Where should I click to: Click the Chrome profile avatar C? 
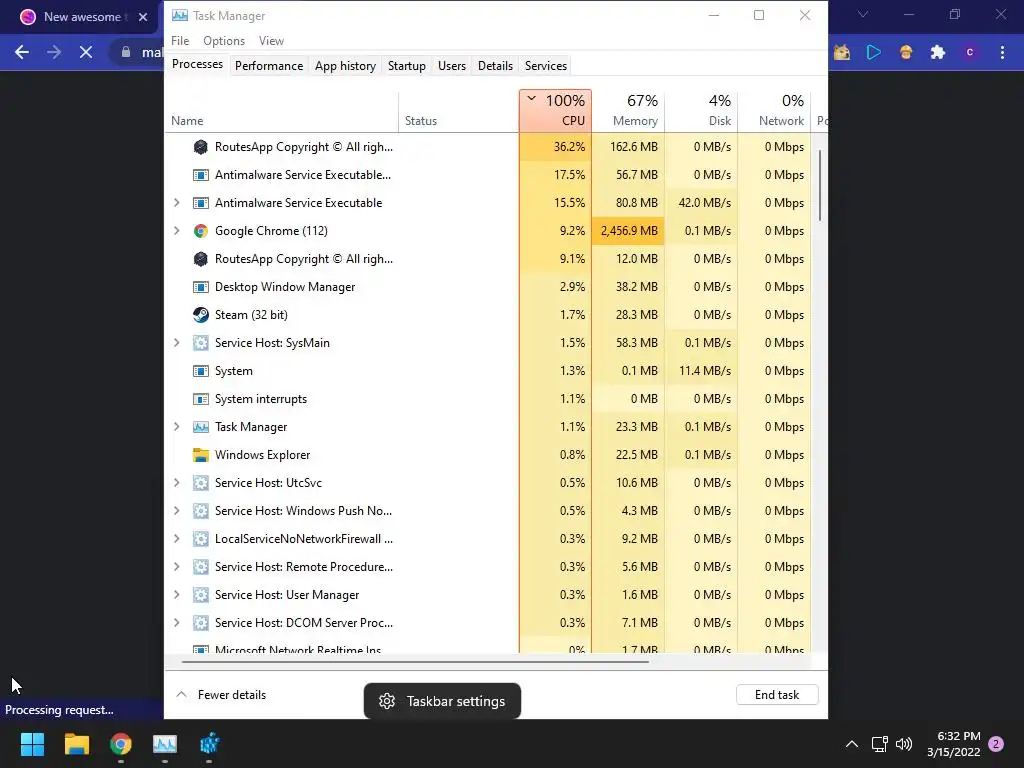point(970,52)
